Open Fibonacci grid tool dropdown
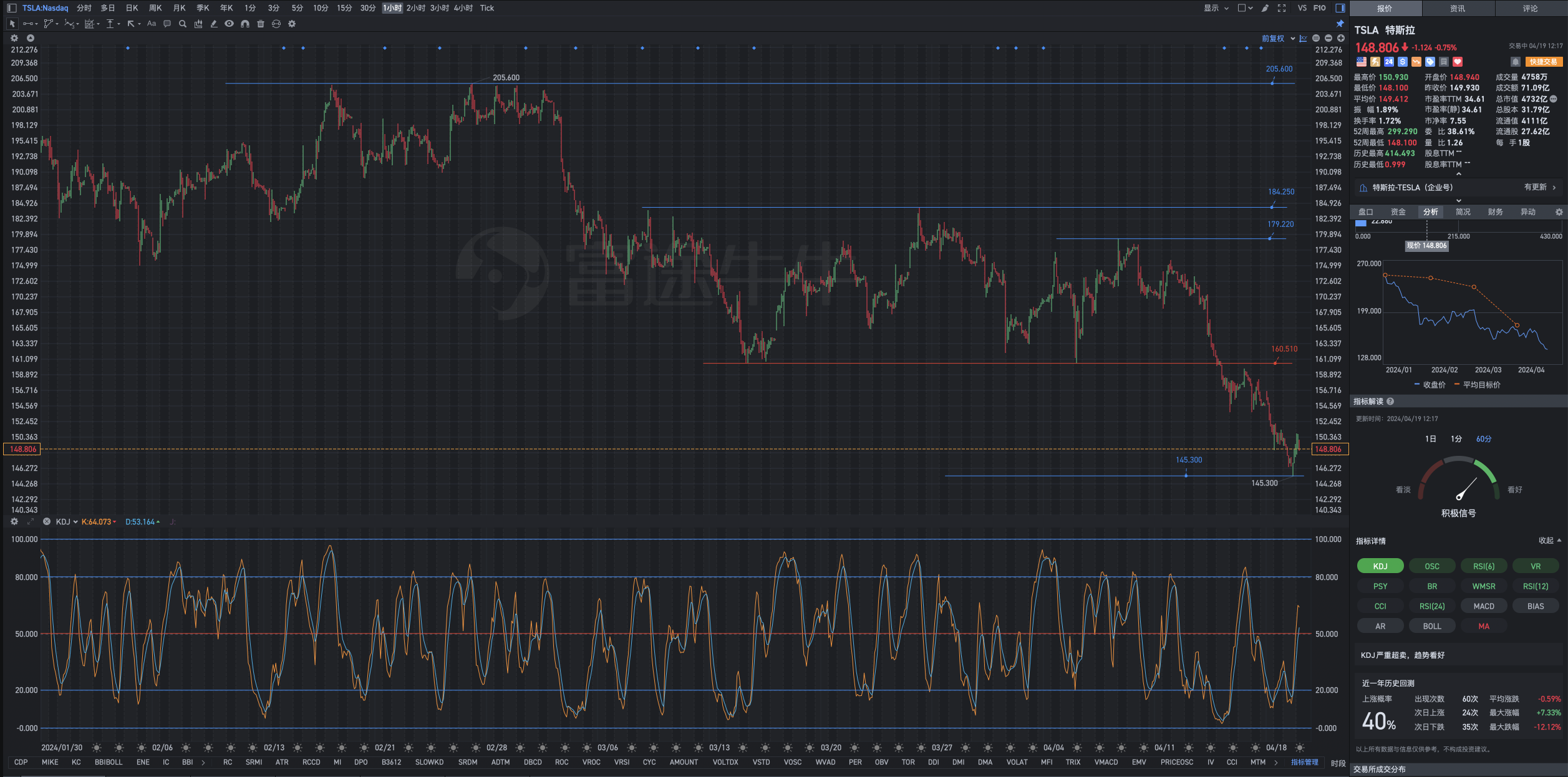This screenshot has height=777, width=1568. coord(99,24)
